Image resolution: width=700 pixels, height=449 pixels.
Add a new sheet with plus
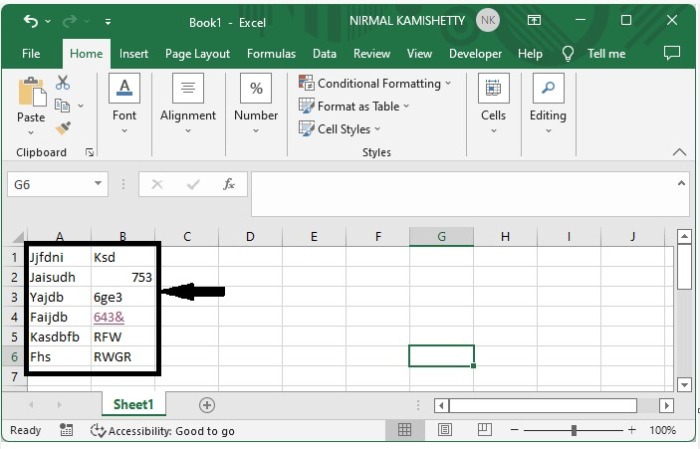tap(207, 405)
